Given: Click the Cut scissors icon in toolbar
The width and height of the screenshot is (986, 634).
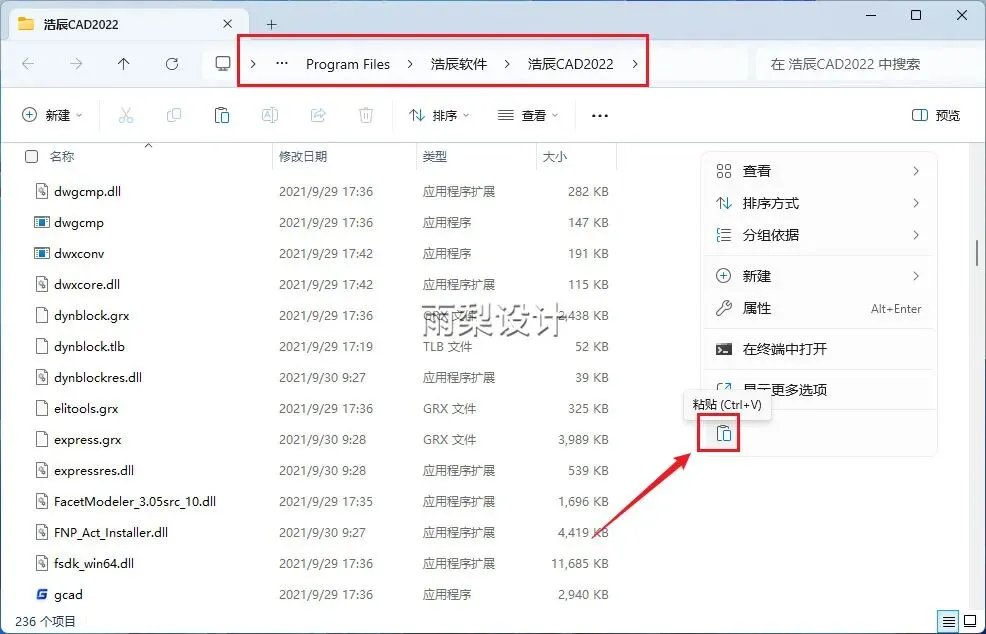Looking at the screenshot, I should [126, 115].
